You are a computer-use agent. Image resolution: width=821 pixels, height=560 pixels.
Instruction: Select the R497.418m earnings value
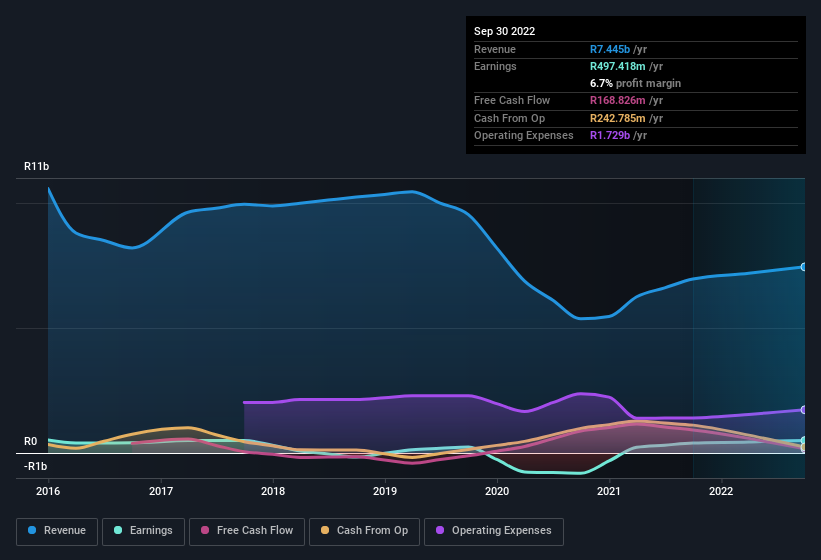(x=617, y=66)
